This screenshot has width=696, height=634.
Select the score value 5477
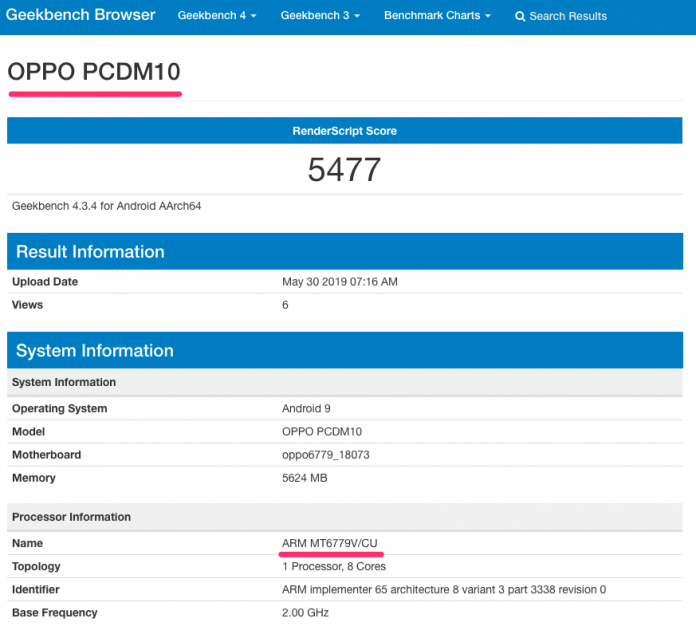344,170
